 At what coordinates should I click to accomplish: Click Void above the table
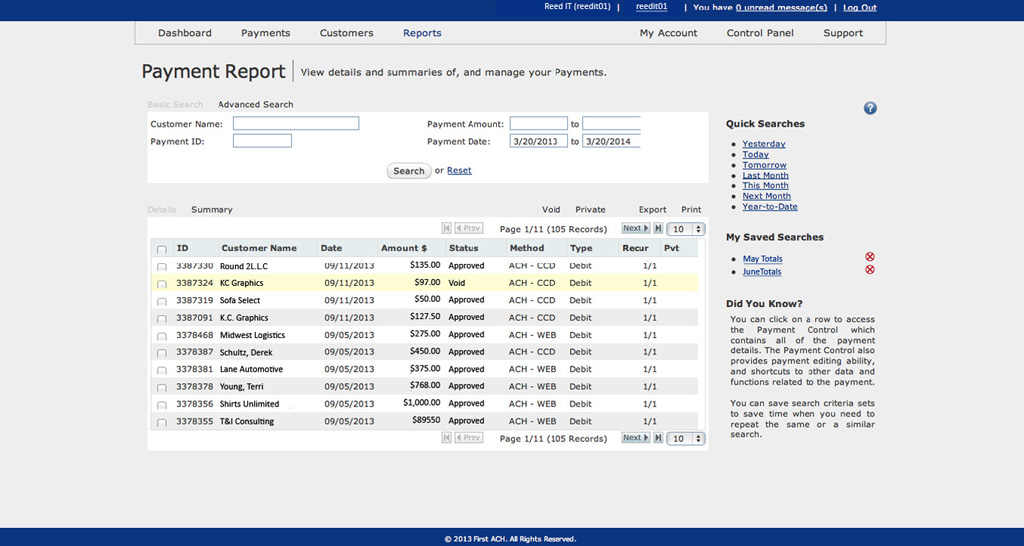point(551,210)
